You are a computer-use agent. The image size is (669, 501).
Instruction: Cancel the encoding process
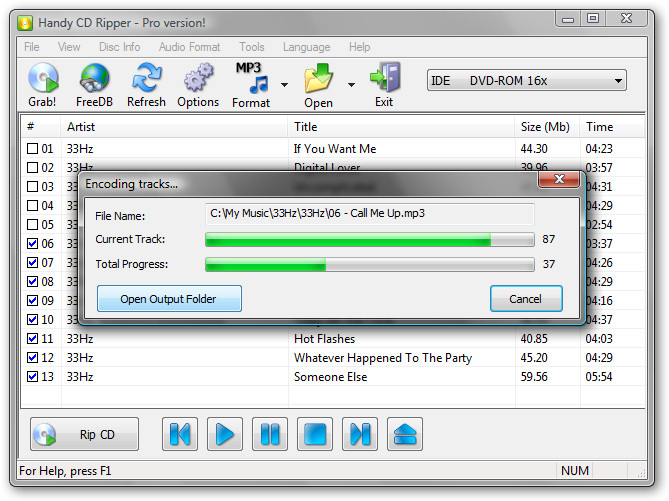click(x=526, y=299)
